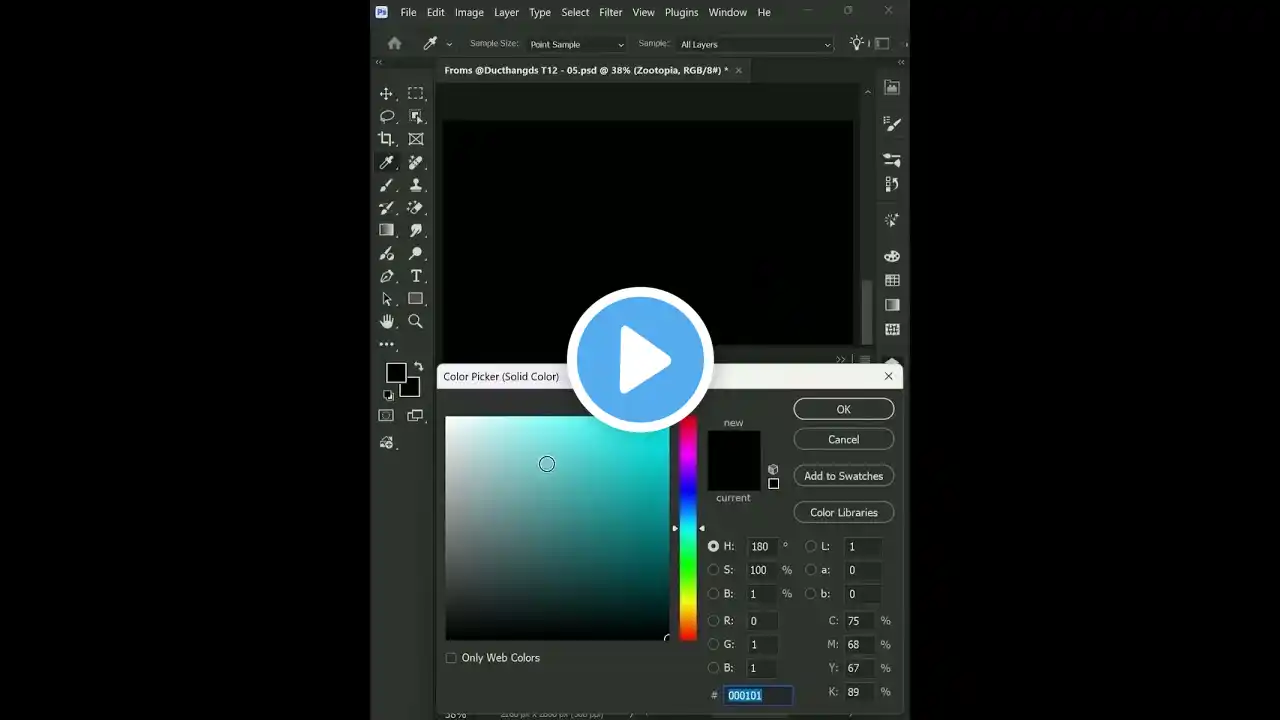Toggle Quick Mask mode icon
Image resolution: width=1280 pixels, height=720 pixels.
point(386,415)
